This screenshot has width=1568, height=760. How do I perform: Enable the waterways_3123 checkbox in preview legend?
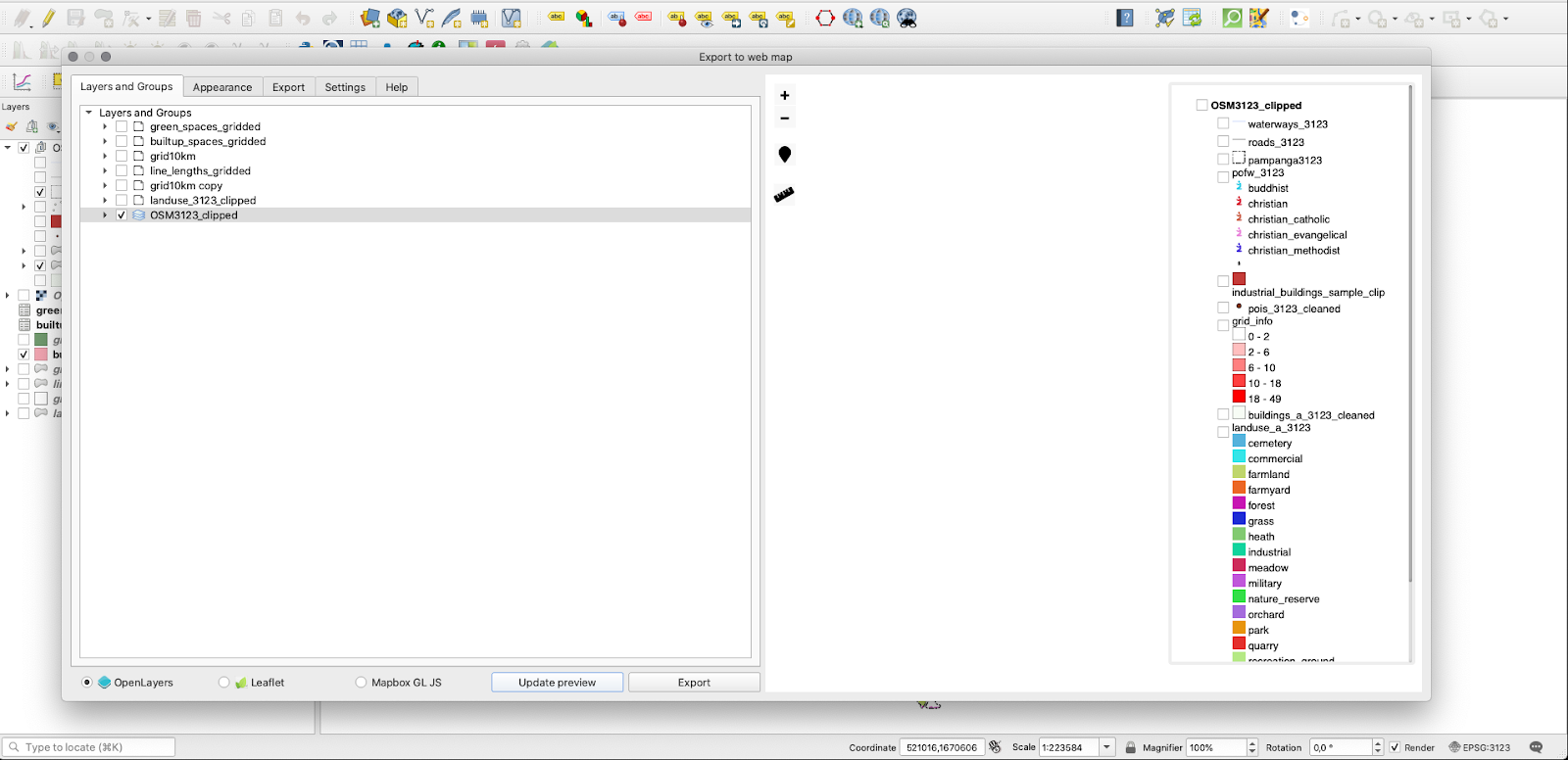pyautogui.click(x=1223, y=124)
